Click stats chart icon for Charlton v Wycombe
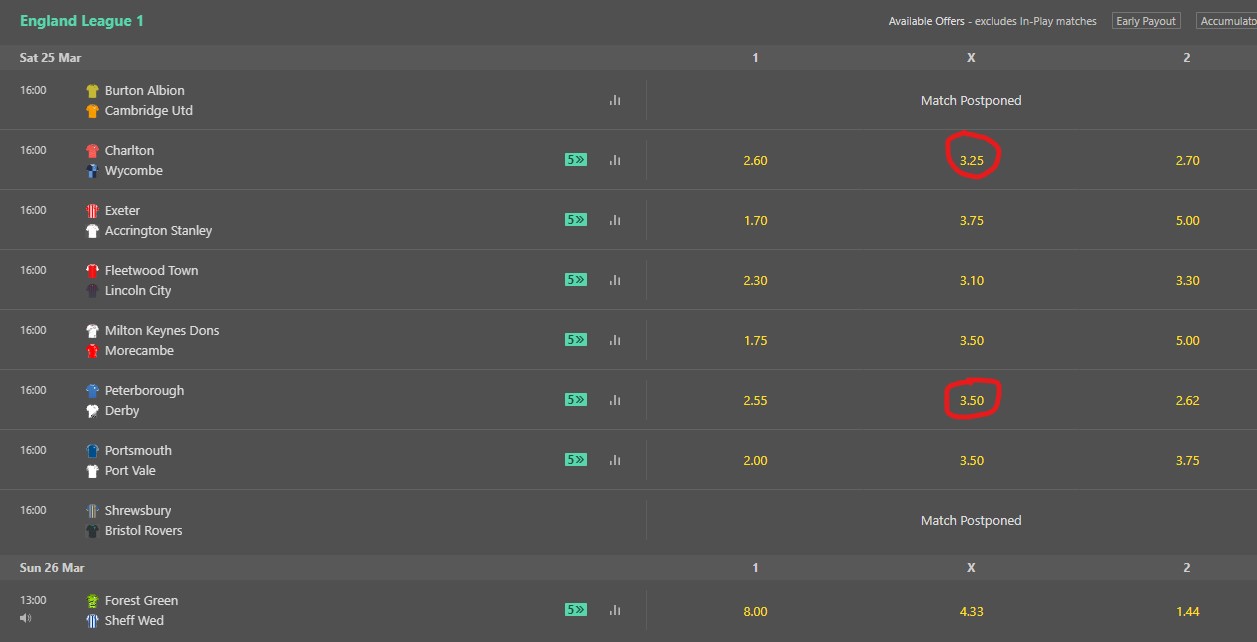Screen dimensions: 1257x642 [615, 160]
